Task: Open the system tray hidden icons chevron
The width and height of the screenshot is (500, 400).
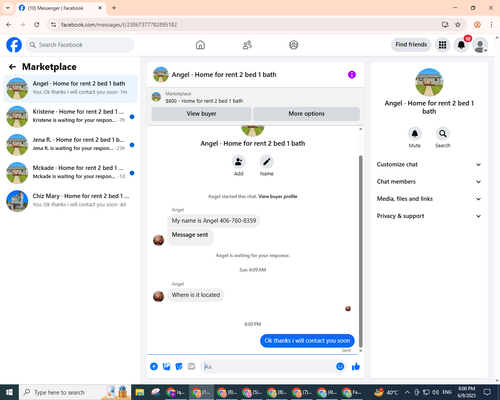Action: click(x=407, y=392)
